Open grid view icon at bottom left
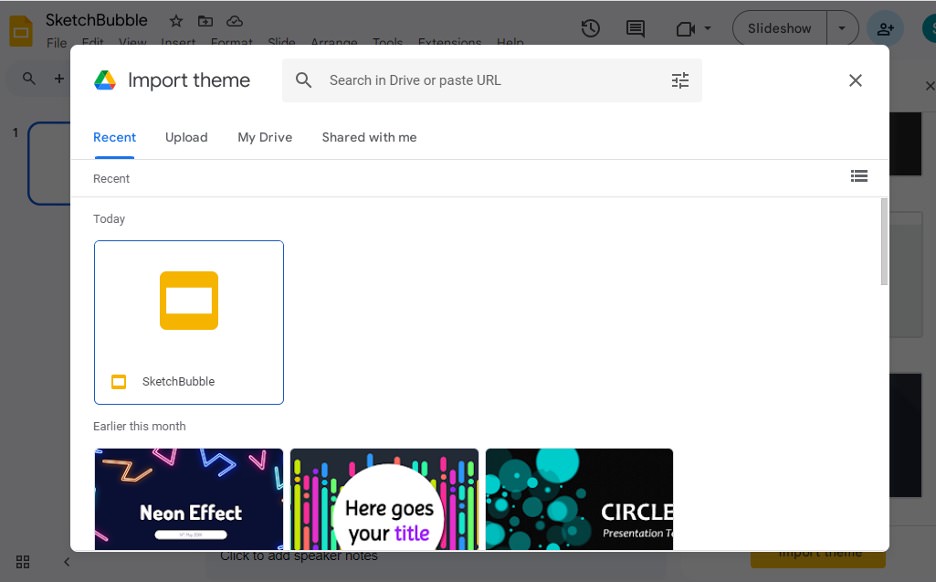The height and width of the screenshot is (582, 936). point(23,562)
